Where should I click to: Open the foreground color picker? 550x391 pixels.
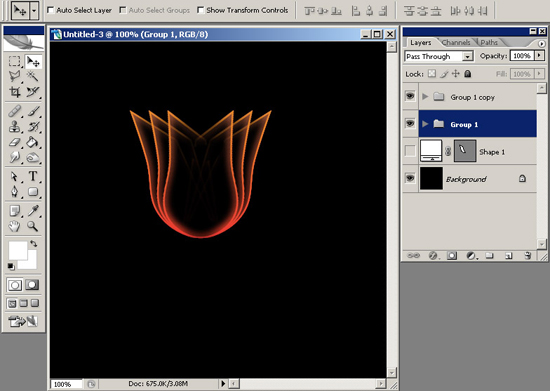point(18,250)
